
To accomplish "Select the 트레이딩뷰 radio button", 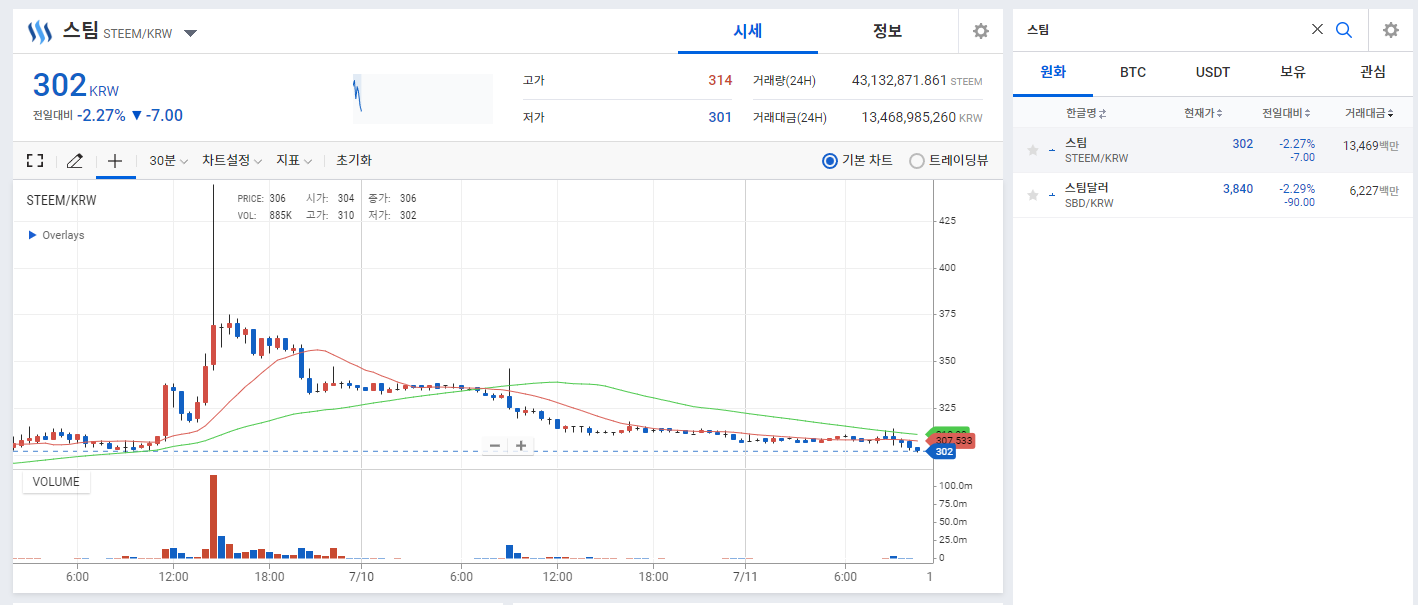I will 916,160.
